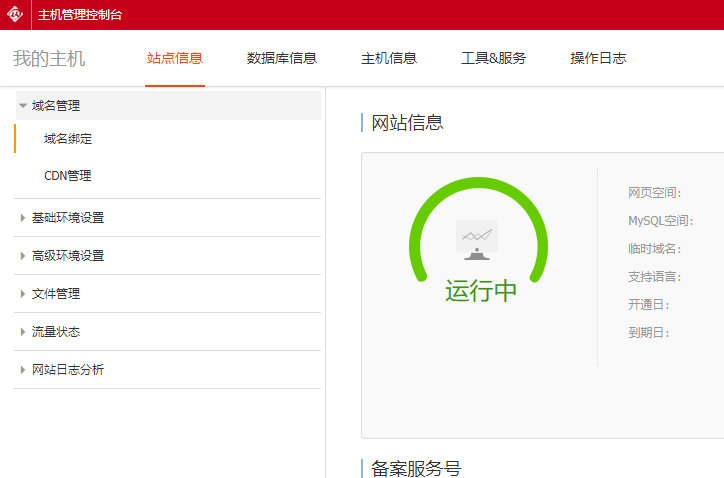Expand the 文件管理 arrow

(22, 293)
